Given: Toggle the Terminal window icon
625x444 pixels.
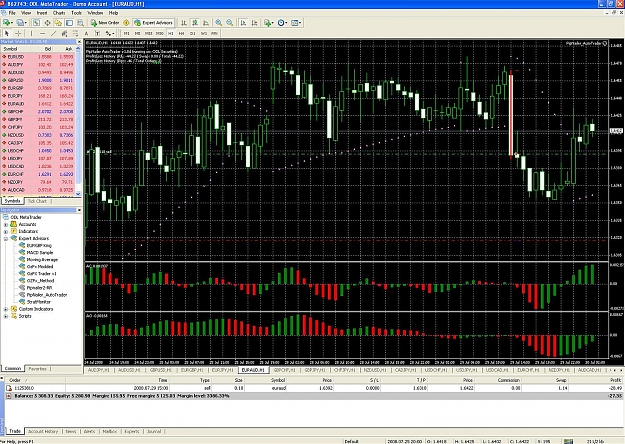Looking at the screenshot, I should tap(69, 23).
